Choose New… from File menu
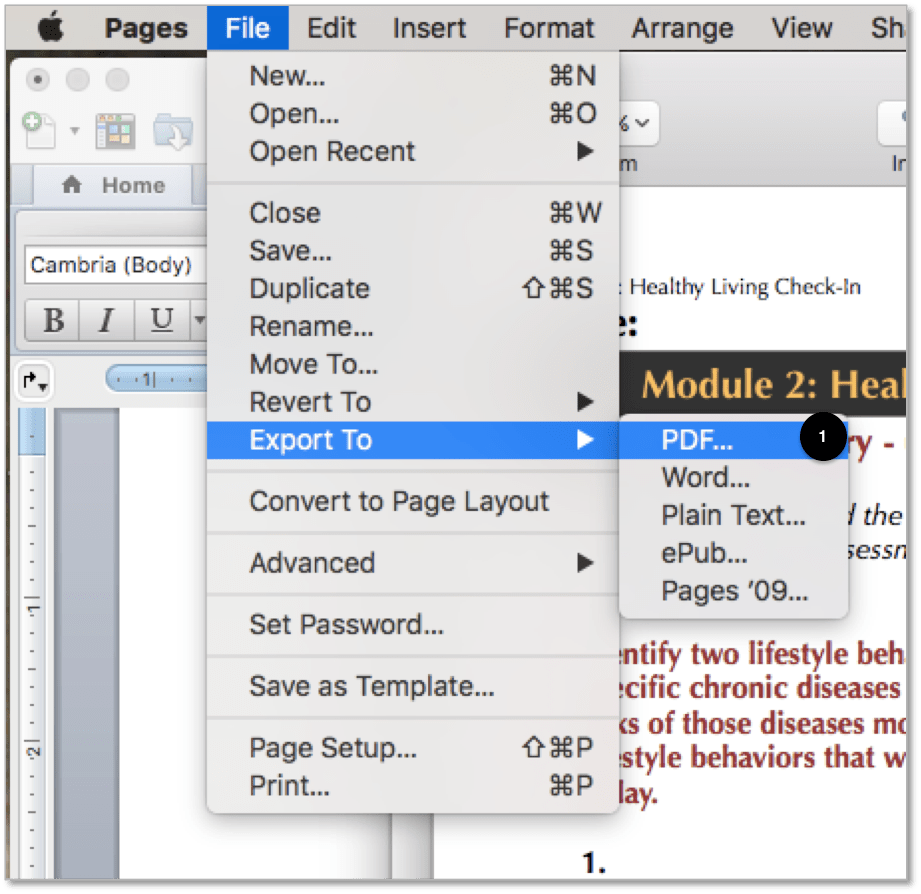Viewport: 921px width, 894px height. pos(413,76)
